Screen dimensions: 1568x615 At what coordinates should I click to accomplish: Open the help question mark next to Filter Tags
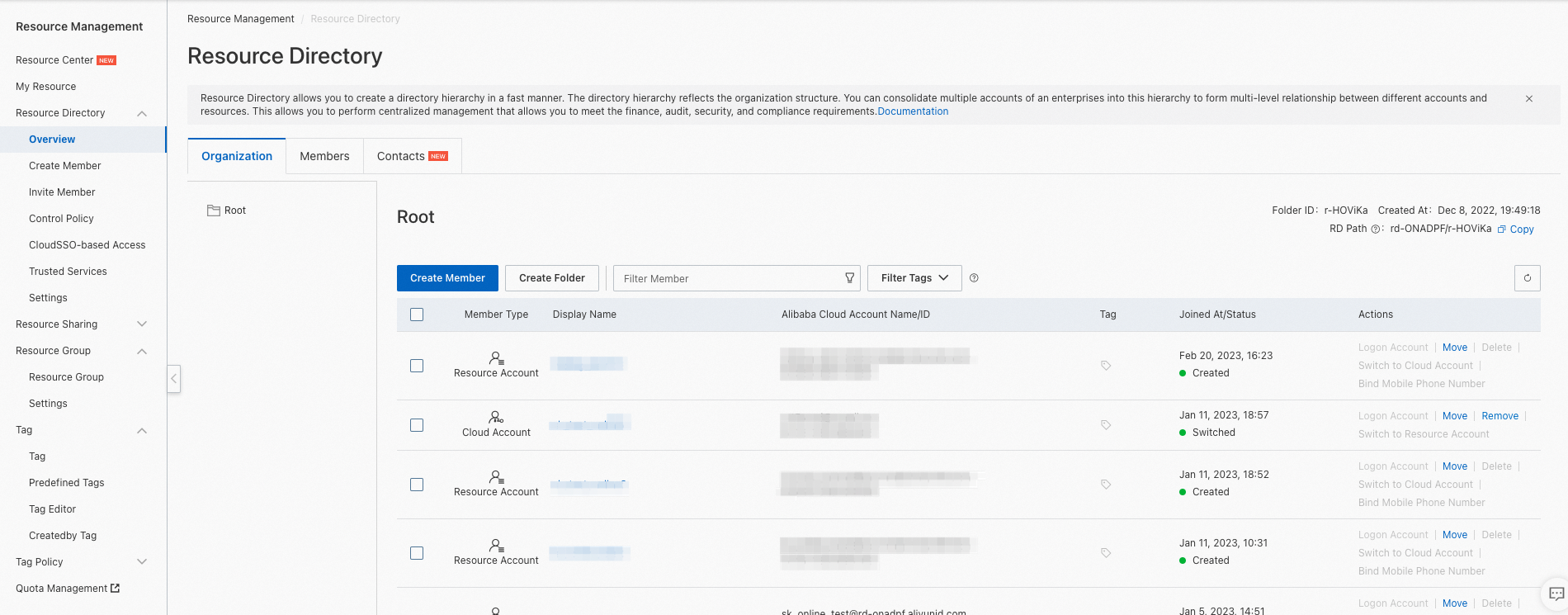click(x=974, y=278)
